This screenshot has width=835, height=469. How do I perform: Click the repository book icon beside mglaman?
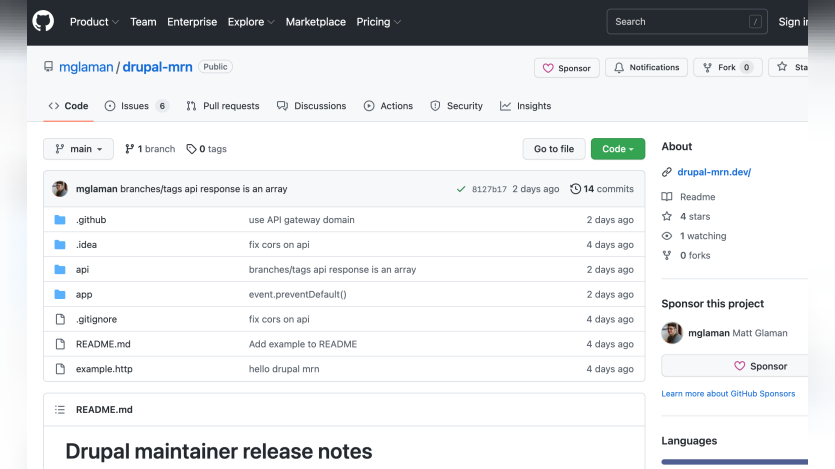(48, 67)
